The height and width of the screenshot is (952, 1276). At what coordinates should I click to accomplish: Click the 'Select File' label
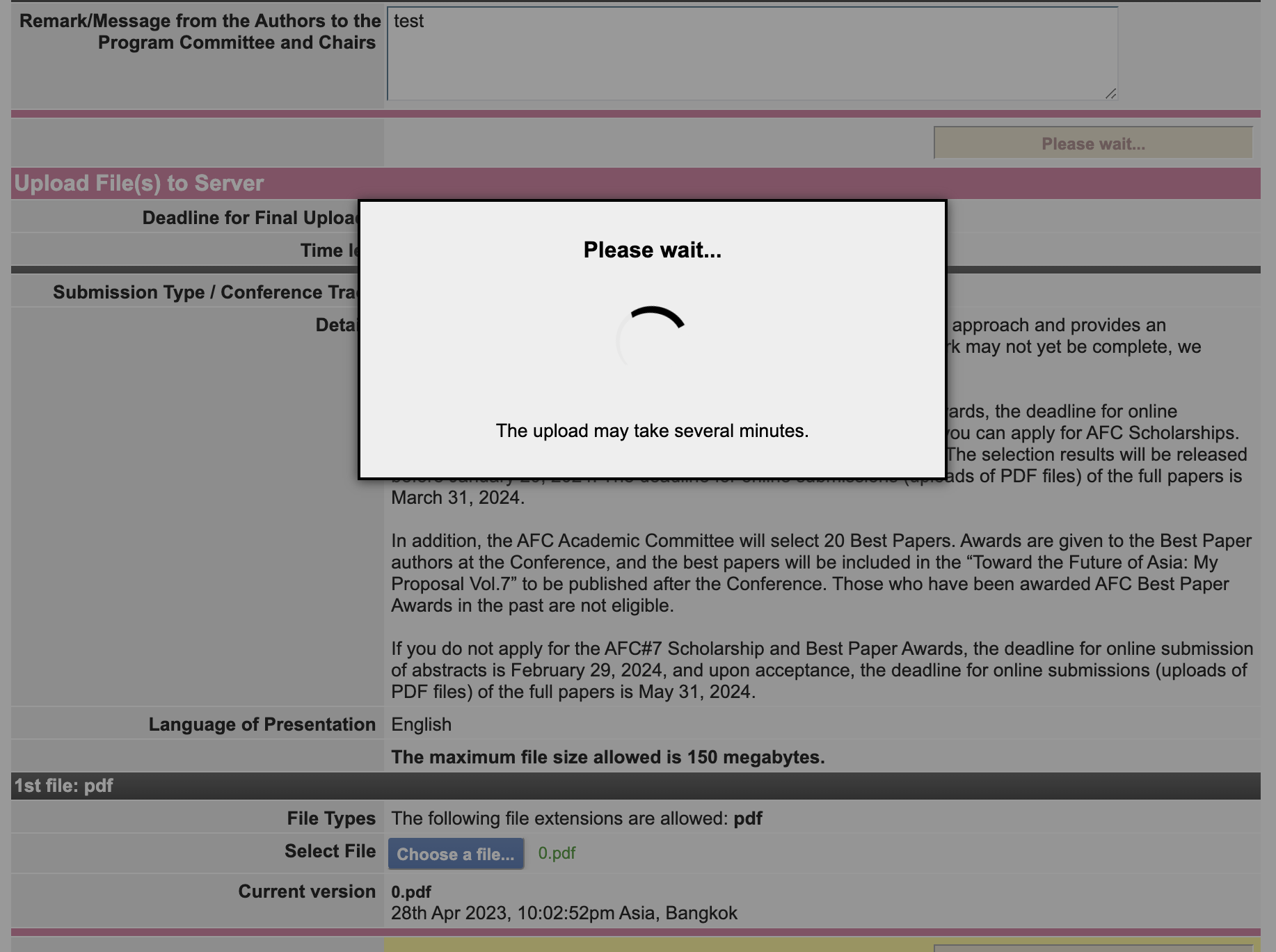[330, 851]
